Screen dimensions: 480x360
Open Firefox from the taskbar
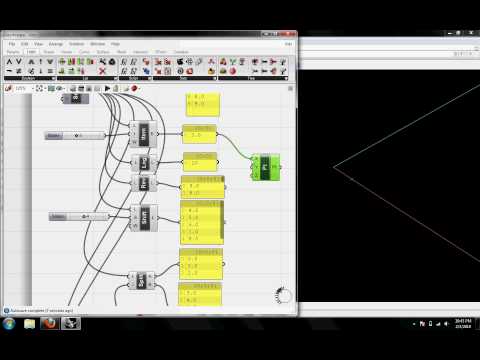click(50, 324)
